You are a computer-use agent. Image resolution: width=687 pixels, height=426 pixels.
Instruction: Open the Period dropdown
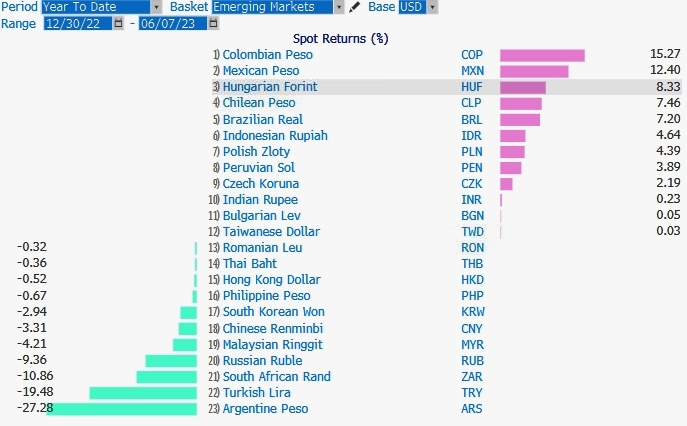point(156,7)
